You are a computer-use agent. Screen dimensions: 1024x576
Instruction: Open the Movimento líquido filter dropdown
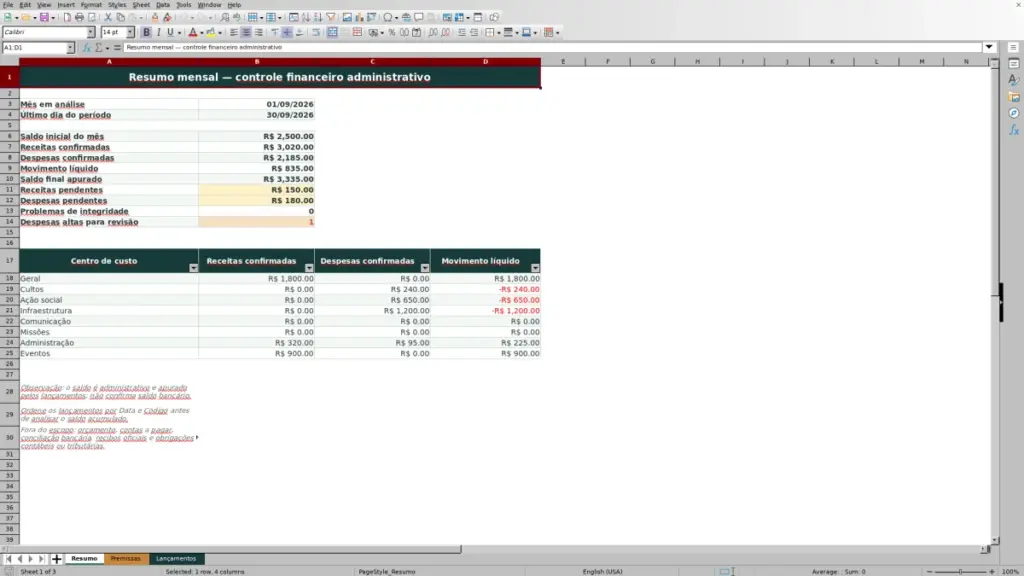pos(536,268)
